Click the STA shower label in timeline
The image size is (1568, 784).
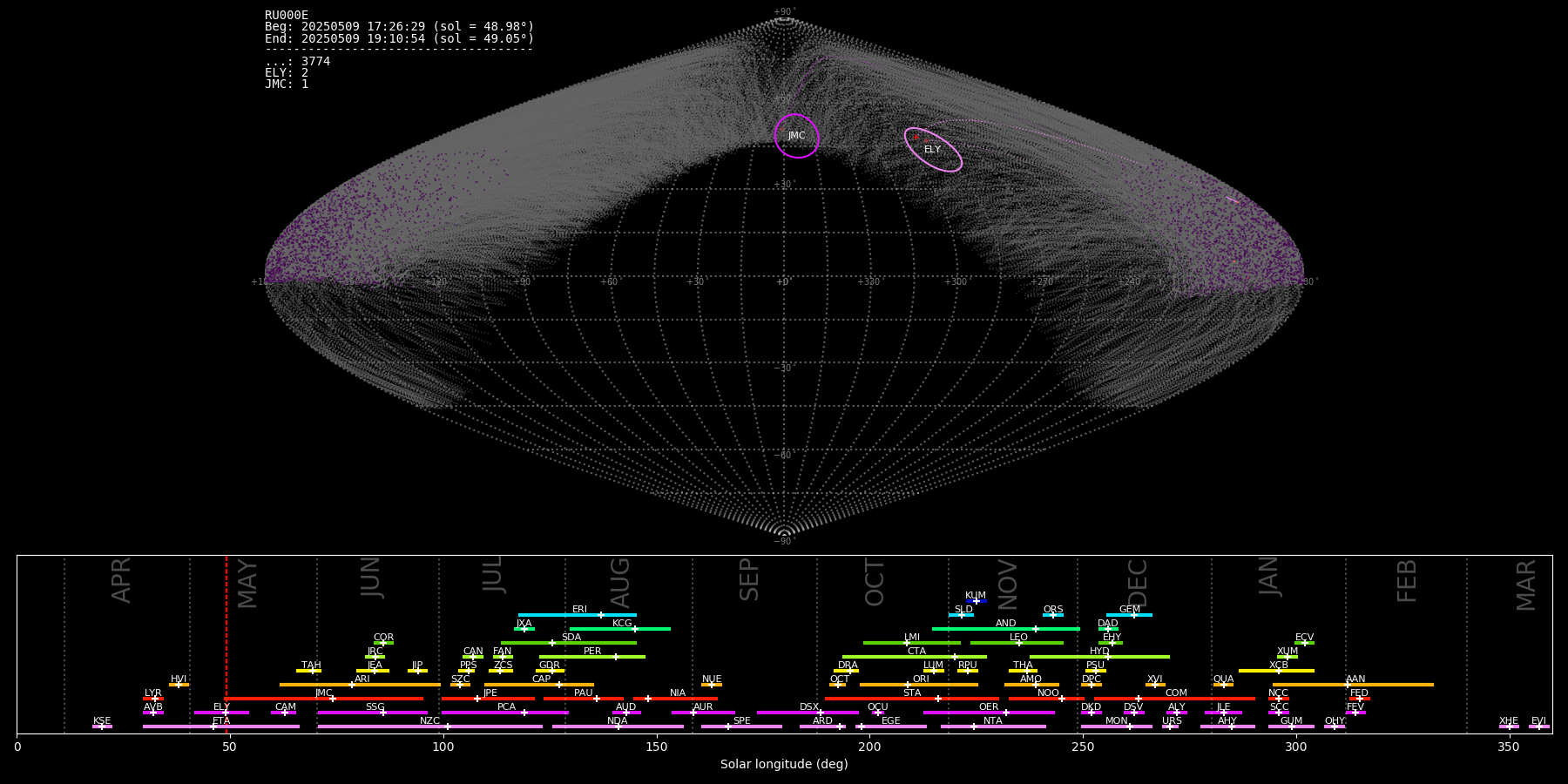(x=912, y=693)
